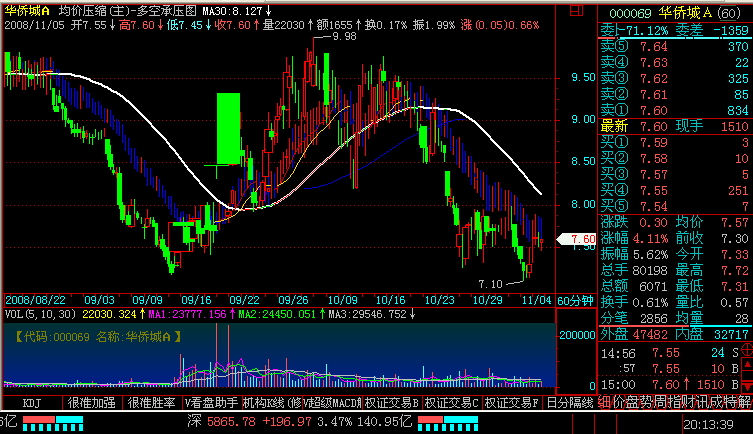Click the 2008/08/22 start date on axis
753x434 pixels.
point(35,301)
